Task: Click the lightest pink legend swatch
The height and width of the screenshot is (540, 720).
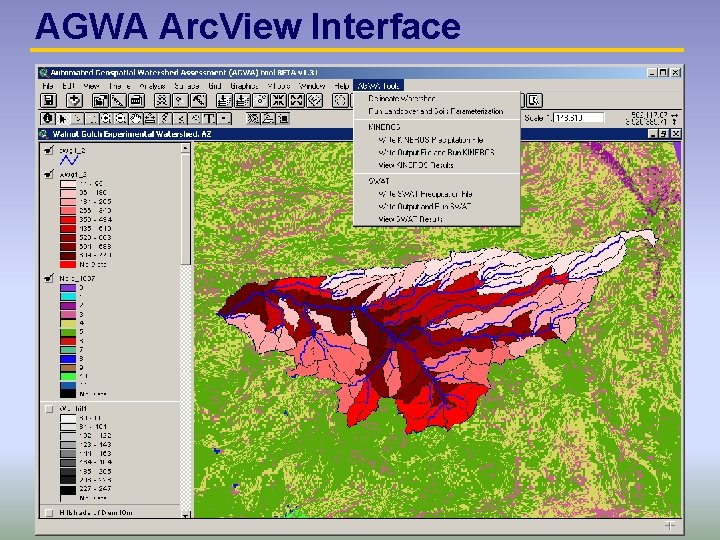Action: [68, 183]
